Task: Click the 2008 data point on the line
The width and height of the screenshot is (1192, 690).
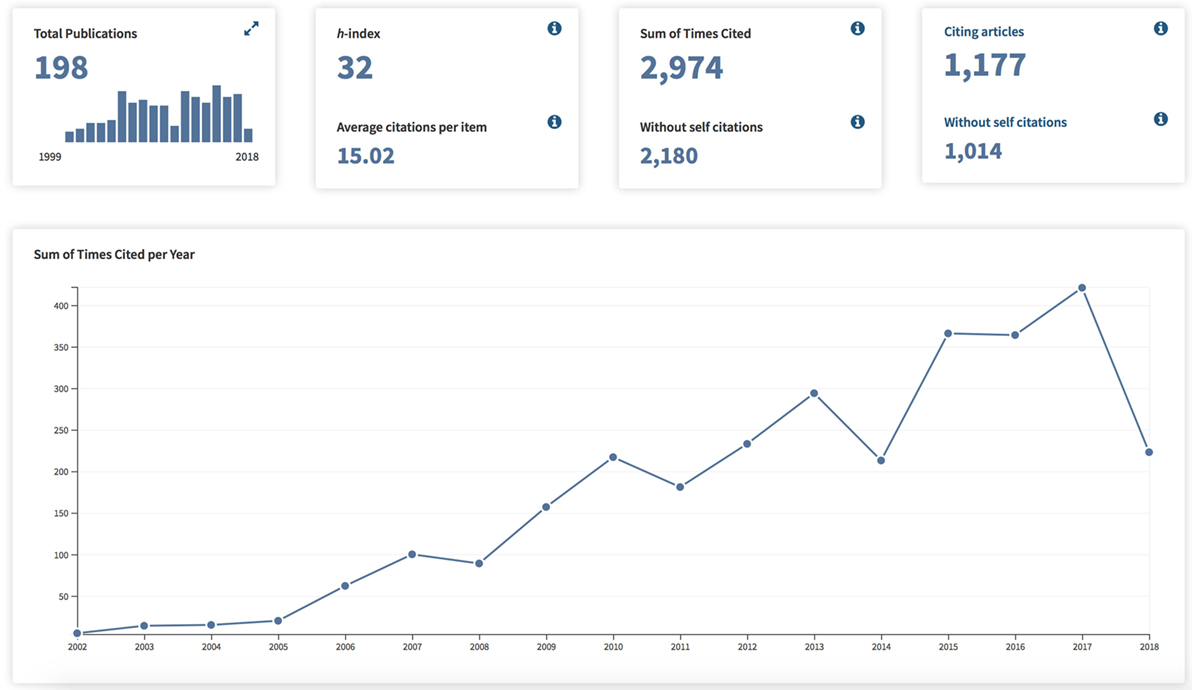Action: [479, 564]
